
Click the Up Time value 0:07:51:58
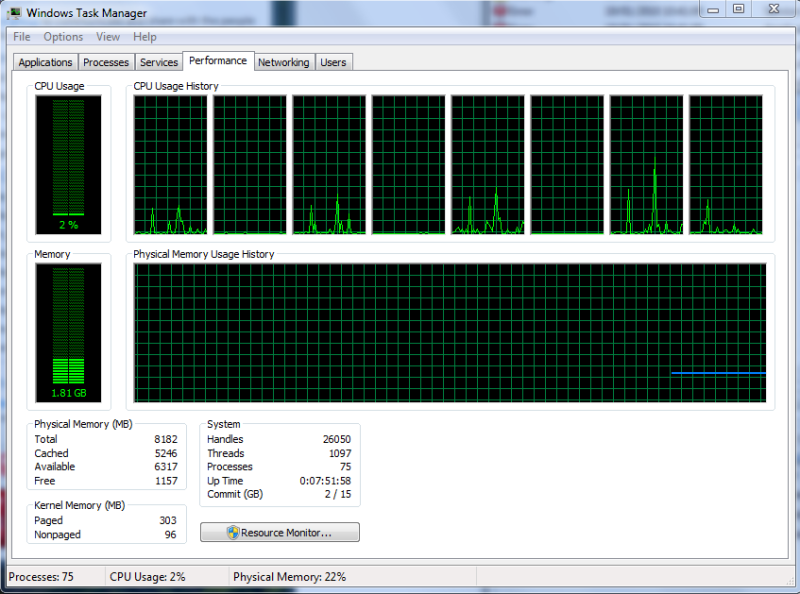click(325, 481)
